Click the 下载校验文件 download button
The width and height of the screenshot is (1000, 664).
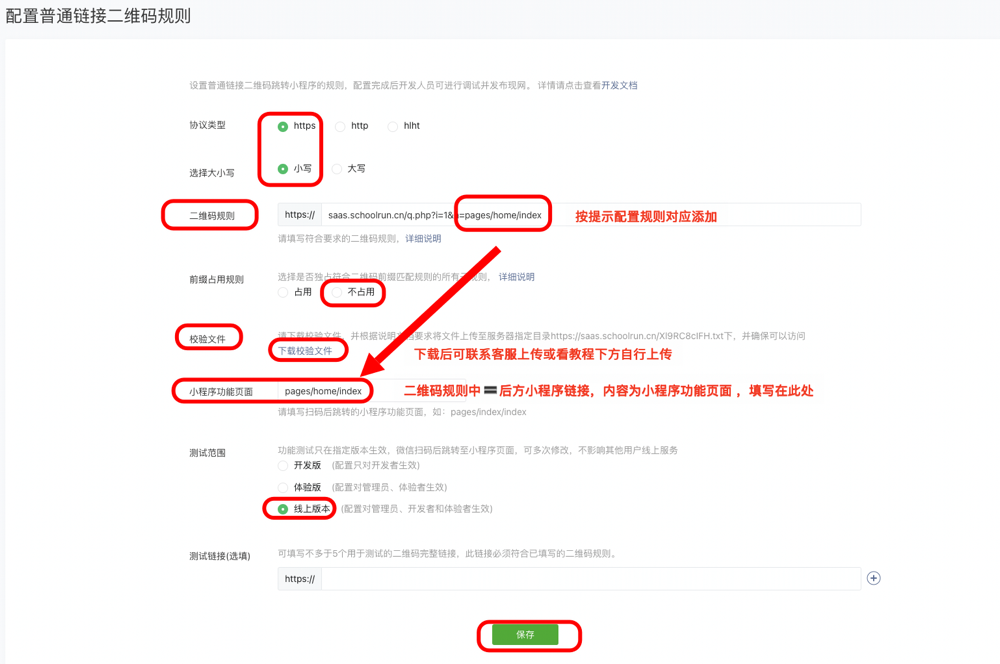point(307,349)
